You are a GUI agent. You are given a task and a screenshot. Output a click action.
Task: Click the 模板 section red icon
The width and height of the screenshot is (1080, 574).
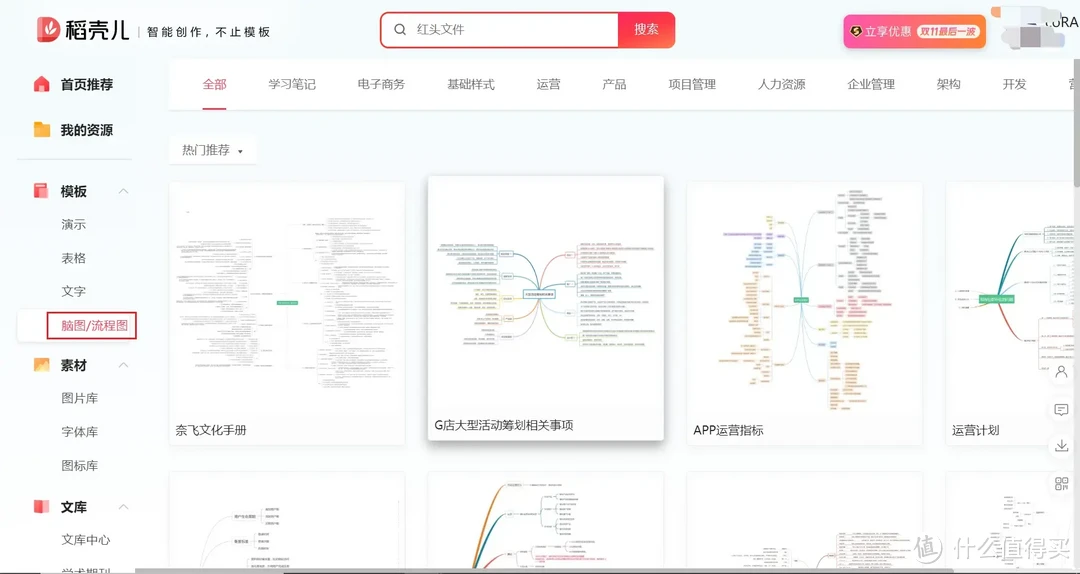(x=41, y=191)
